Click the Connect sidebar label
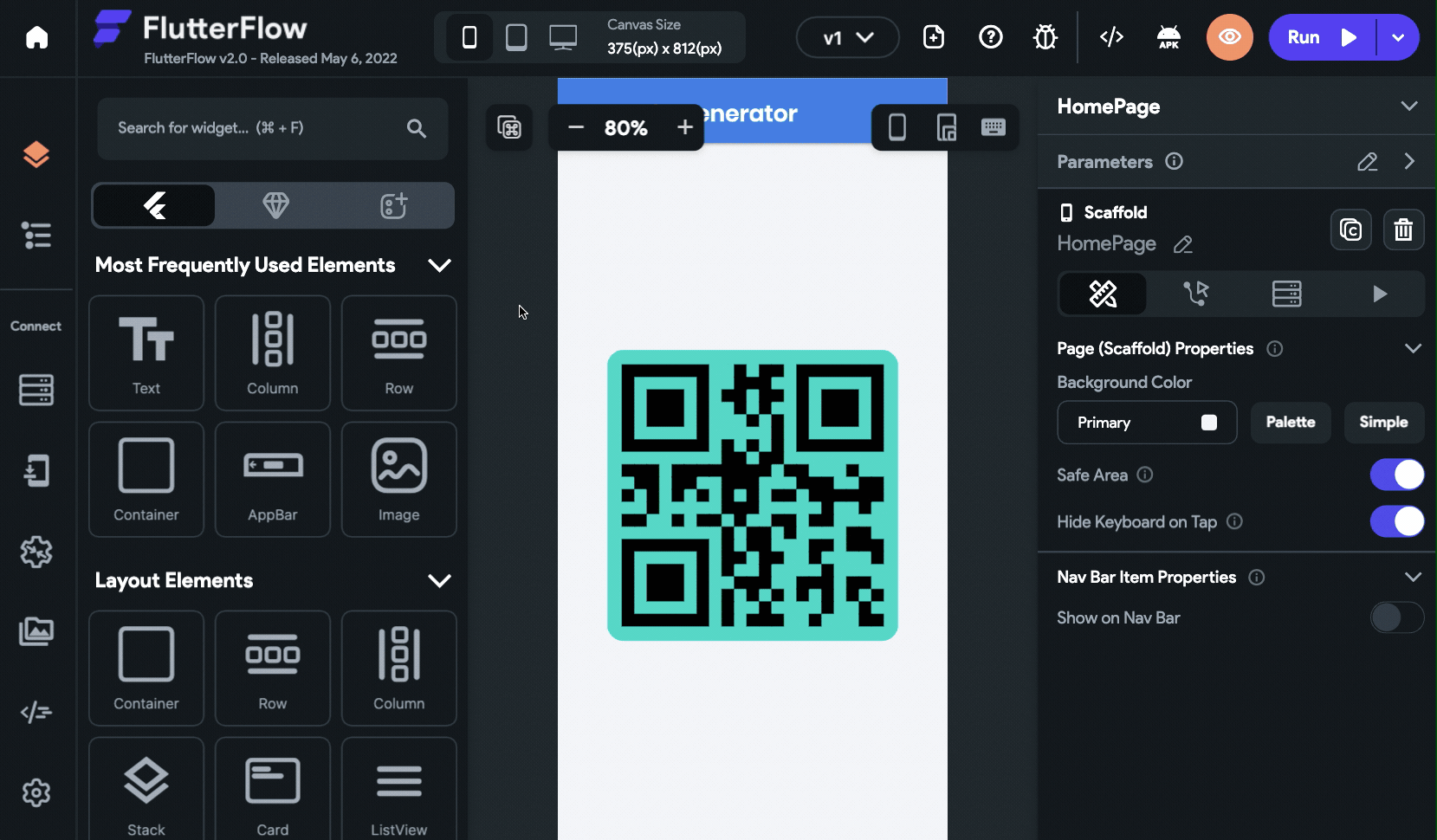This screenshot has width=1437, height=840. point(36,326)
